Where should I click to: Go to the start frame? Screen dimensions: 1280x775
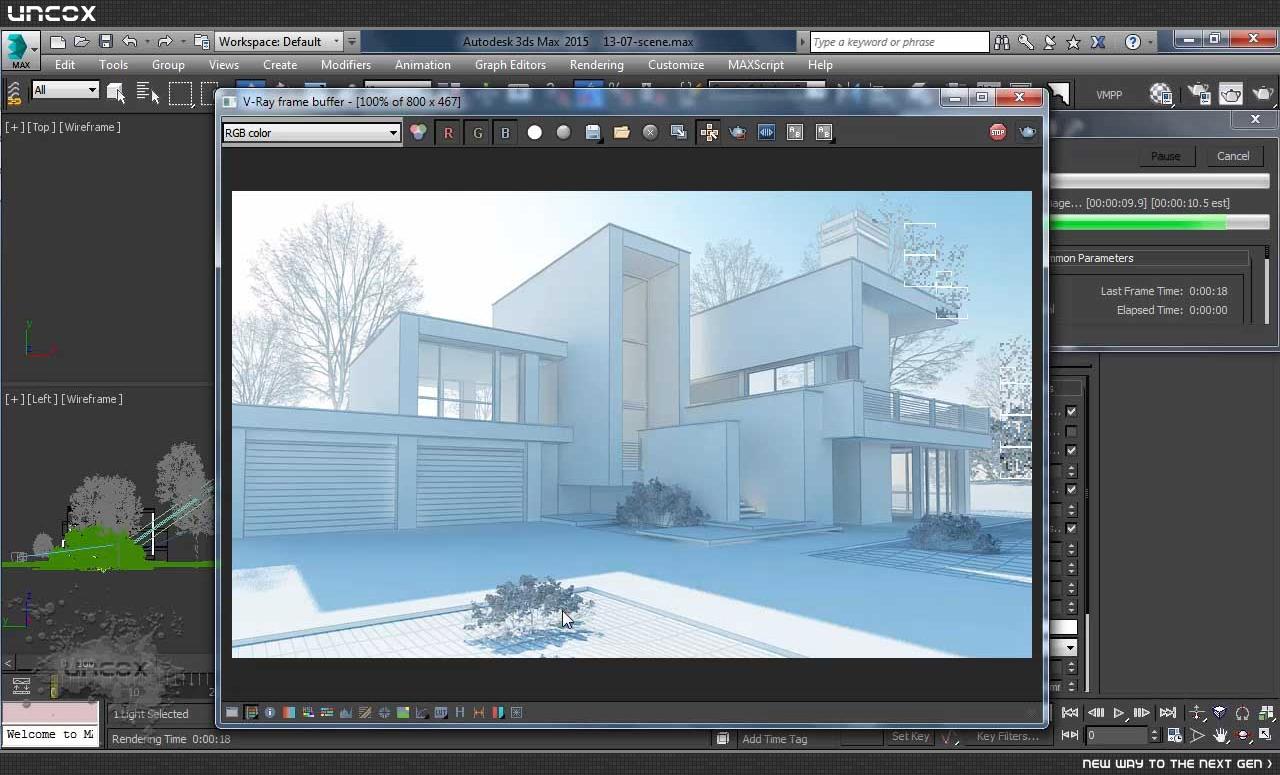coord(1070,713)
